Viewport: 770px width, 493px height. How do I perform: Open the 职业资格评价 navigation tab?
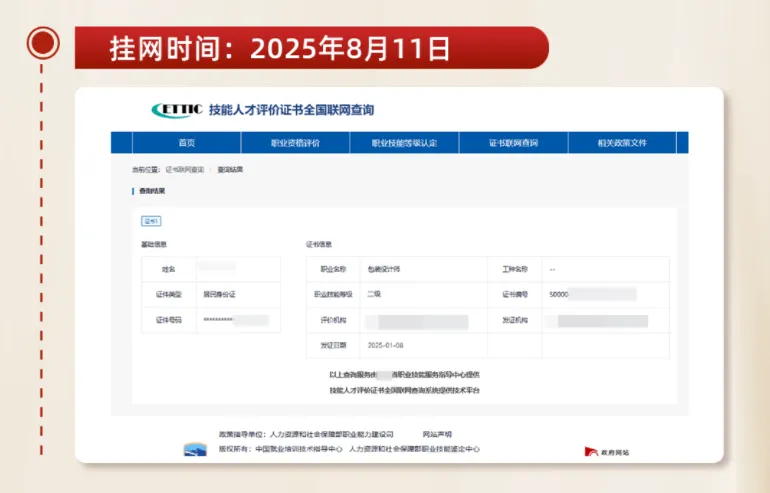tap(295, 143)
